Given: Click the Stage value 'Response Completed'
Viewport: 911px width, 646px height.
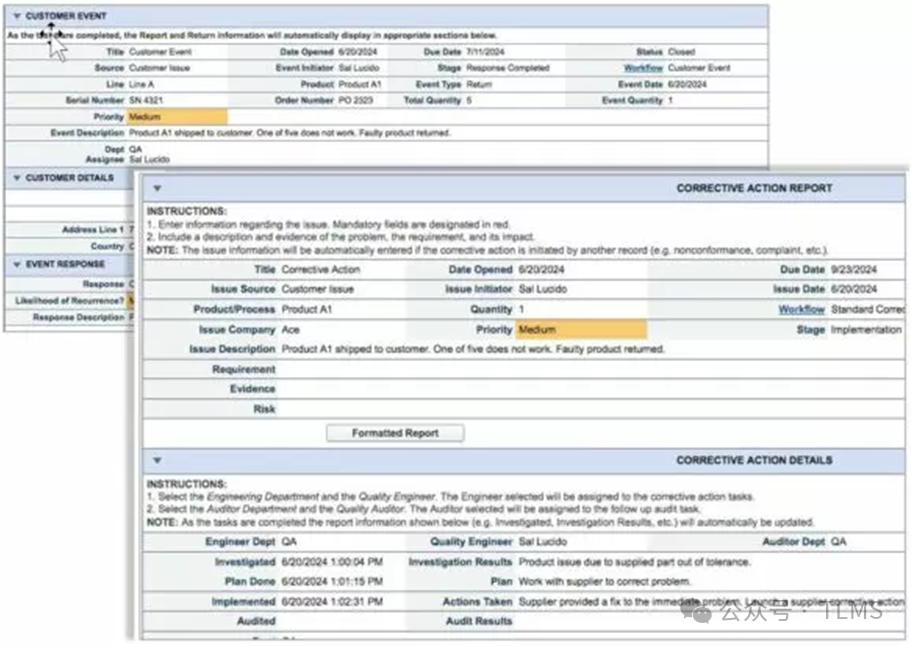Looking at the screenshot, I should 508,68.
